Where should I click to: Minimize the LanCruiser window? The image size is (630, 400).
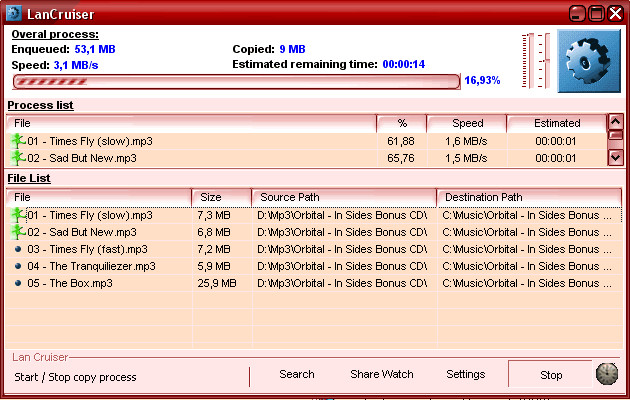point(577,14)
